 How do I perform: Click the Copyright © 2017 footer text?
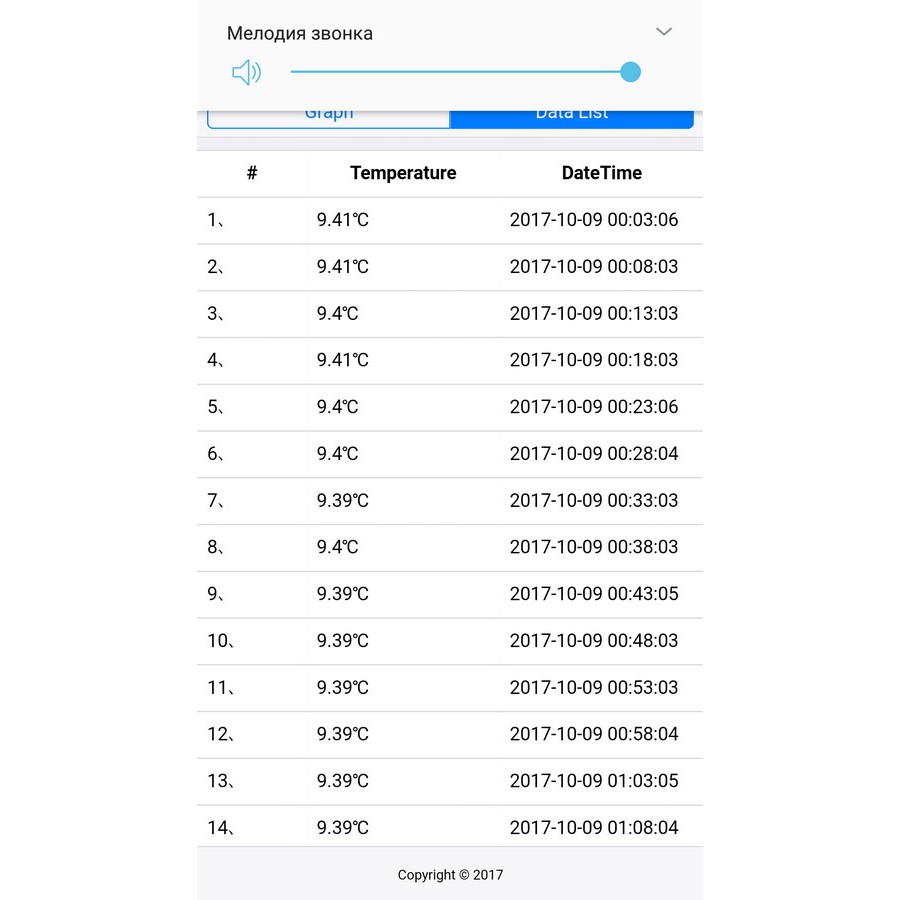coord(450,875)
